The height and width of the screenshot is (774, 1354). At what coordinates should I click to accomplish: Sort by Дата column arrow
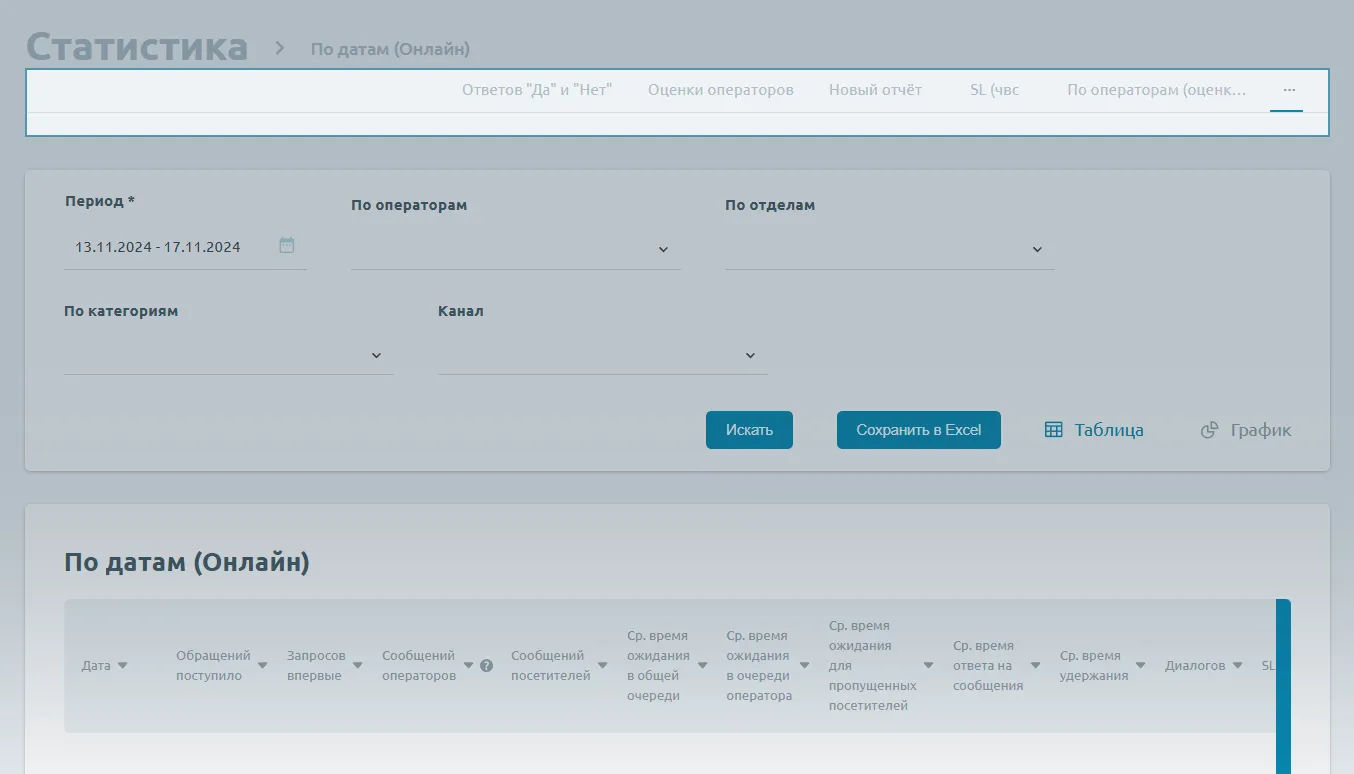pos(122,666)
